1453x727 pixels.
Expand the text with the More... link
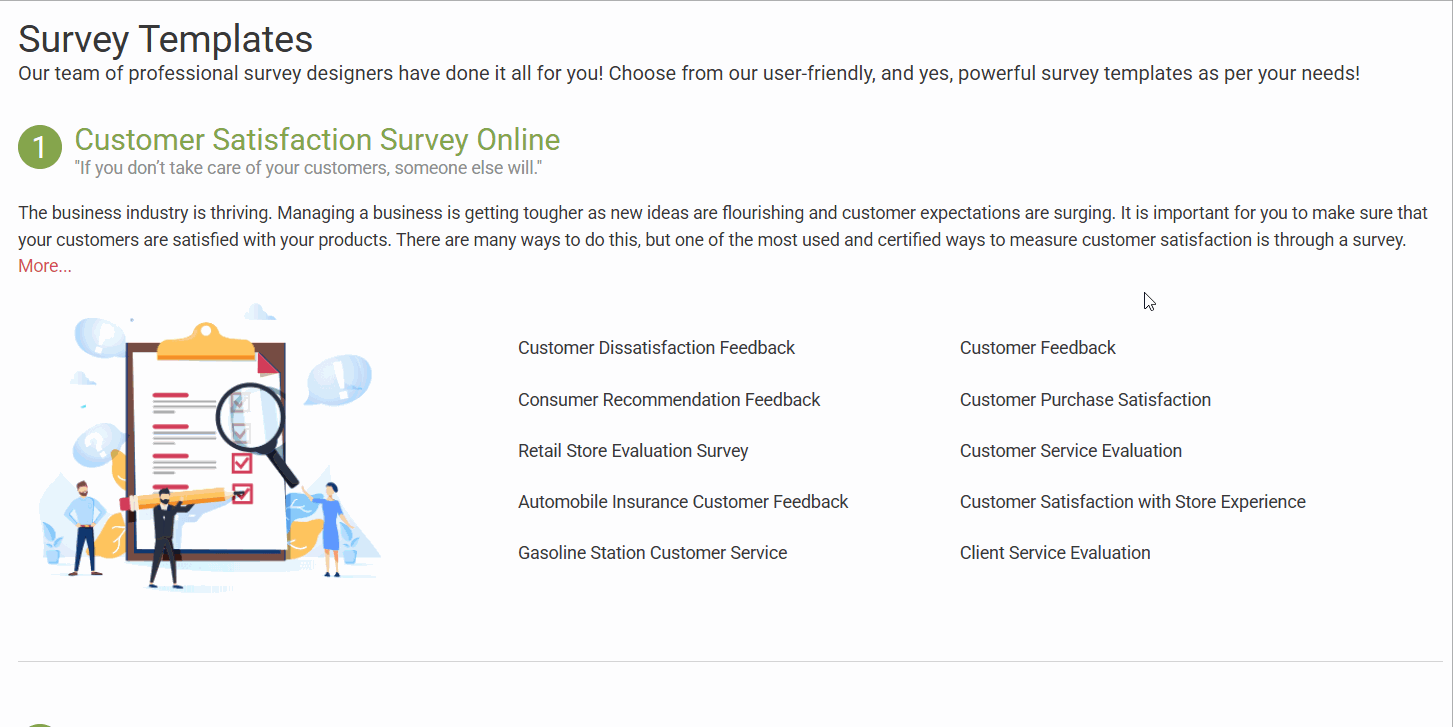click(x=45, y=266)
